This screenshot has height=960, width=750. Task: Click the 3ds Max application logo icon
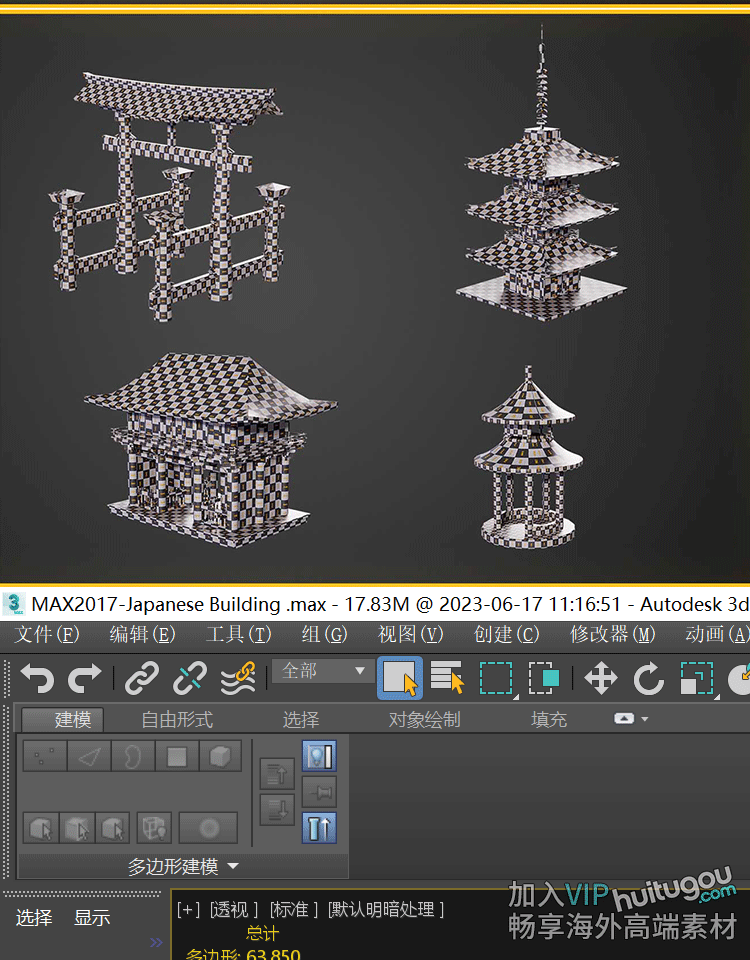[x=14, y=604]
